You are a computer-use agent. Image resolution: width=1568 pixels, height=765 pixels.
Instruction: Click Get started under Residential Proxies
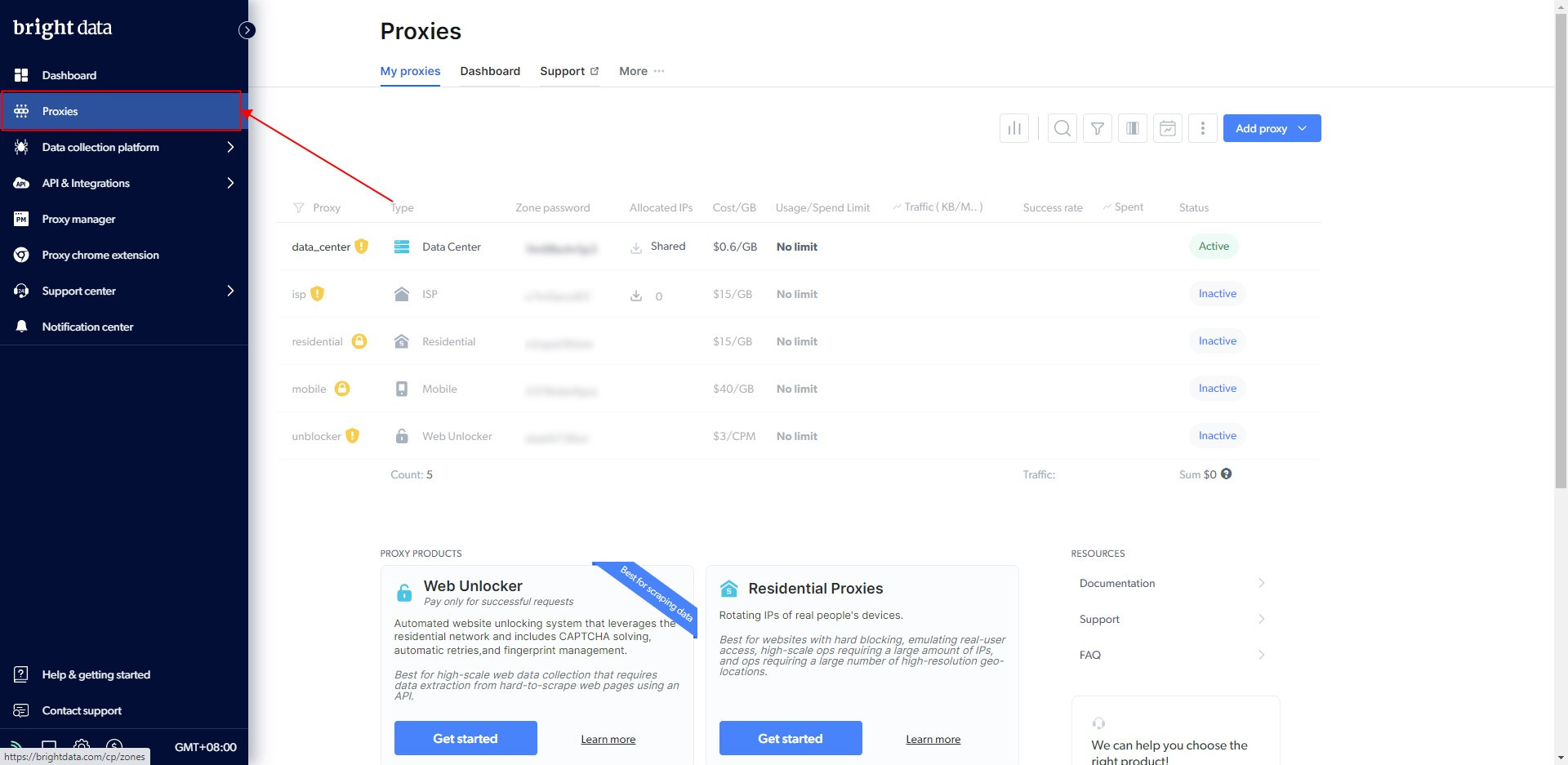[791, 738]
